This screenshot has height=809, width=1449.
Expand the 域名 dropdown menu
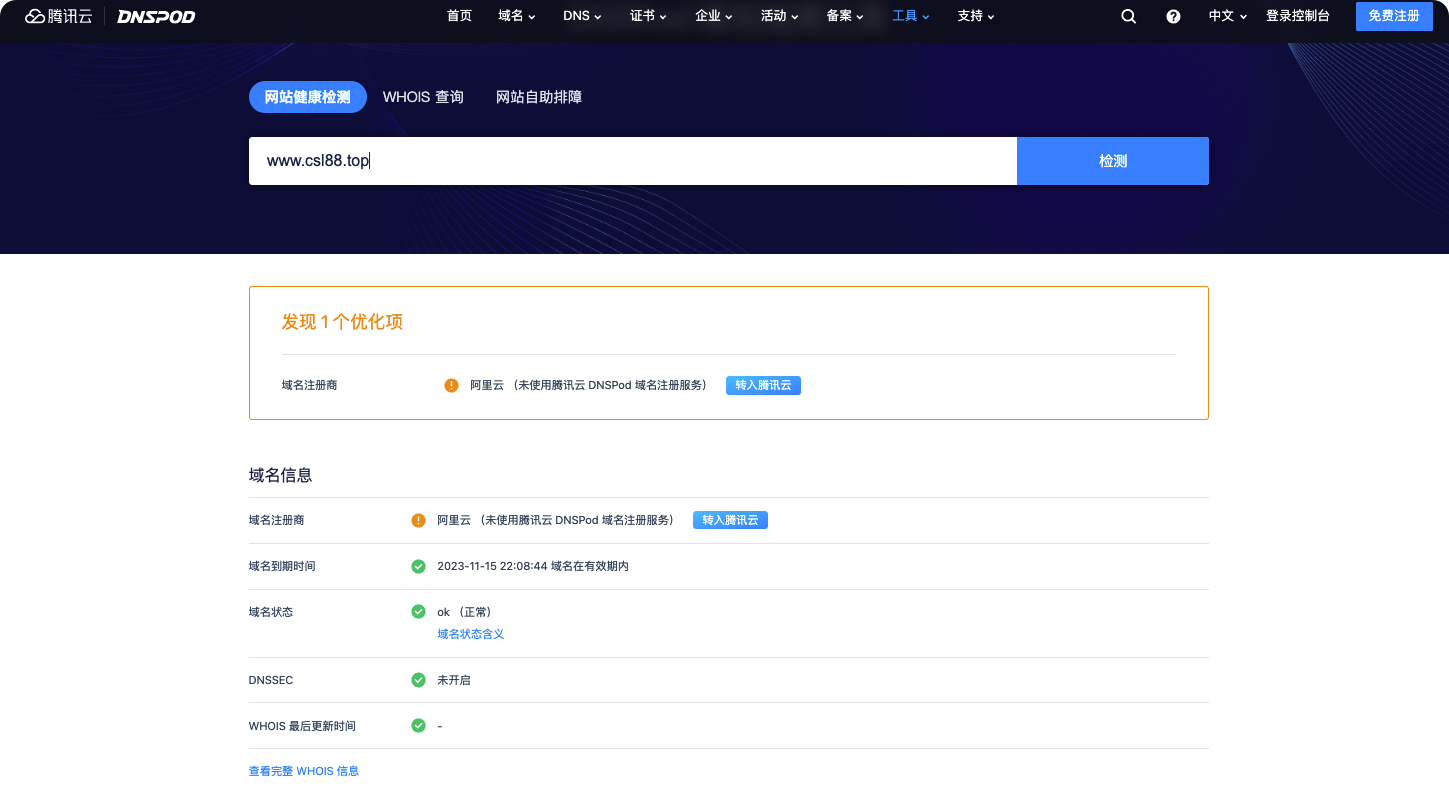point(517,16)
